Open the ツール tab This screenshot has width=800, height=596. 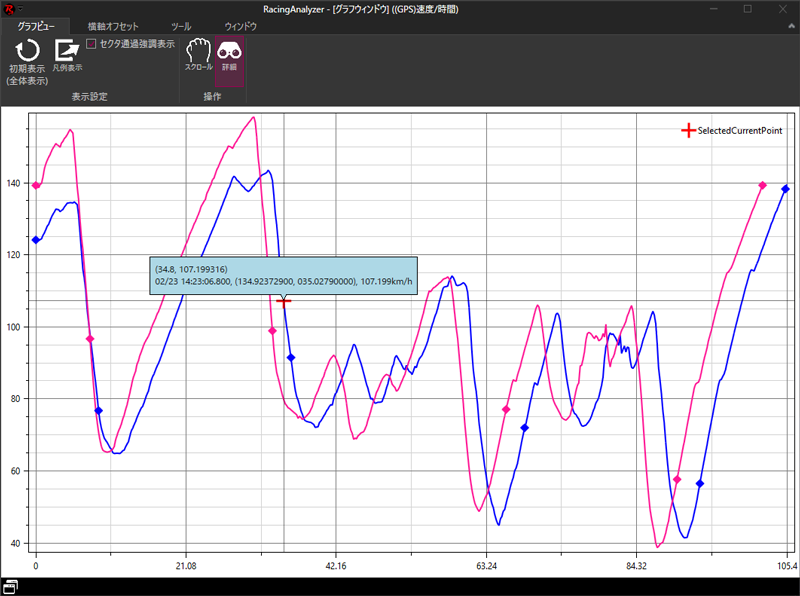182,26
